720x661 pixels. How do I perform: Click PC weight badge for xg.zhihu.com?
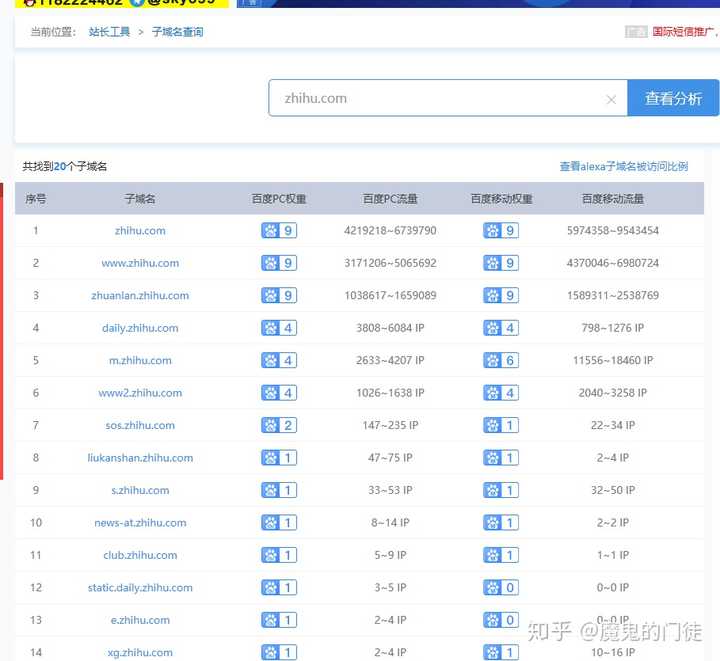279,652
